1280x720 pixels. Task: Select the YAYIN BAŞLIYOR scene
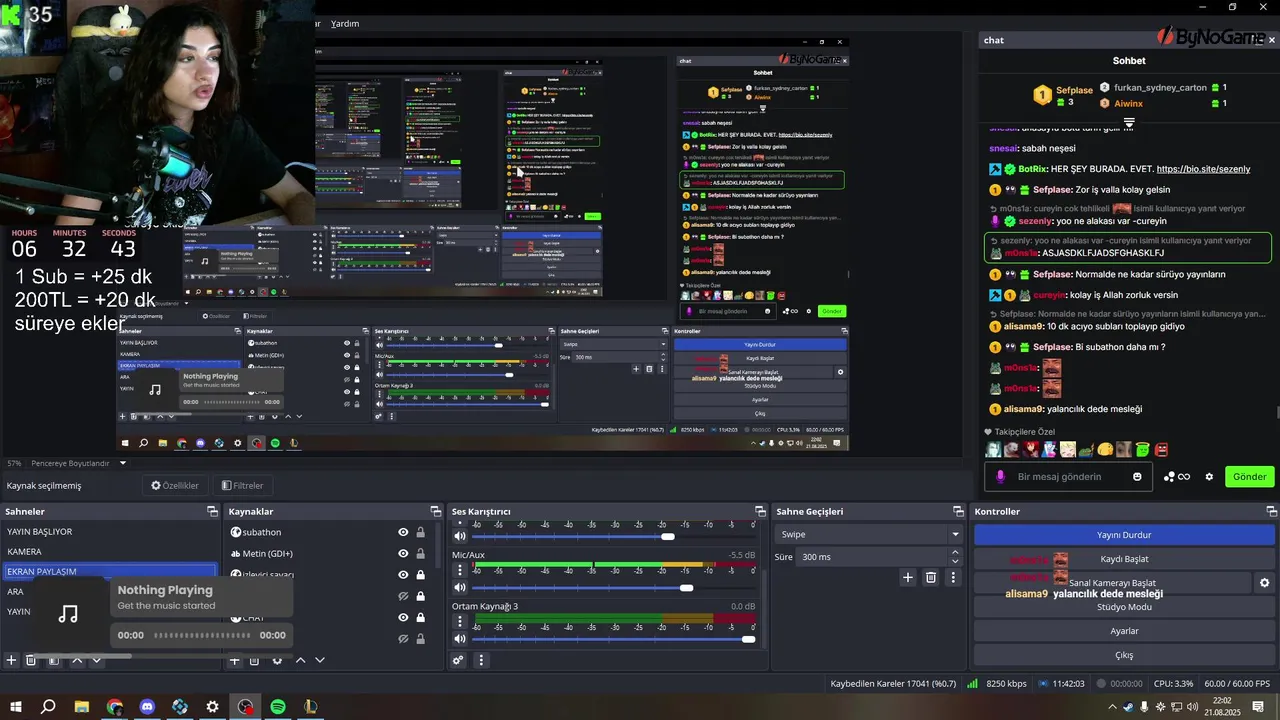coord(108,532)
